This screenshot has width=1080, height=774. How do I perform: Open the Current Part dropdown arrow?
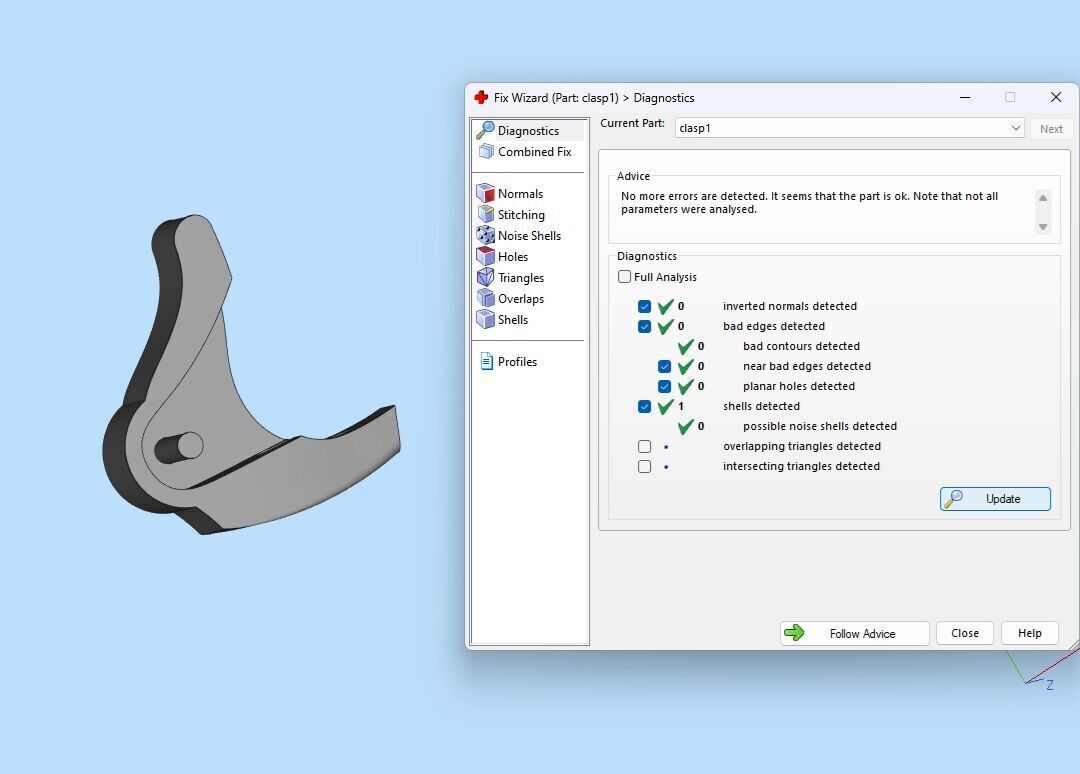[x=1015, y=128]
